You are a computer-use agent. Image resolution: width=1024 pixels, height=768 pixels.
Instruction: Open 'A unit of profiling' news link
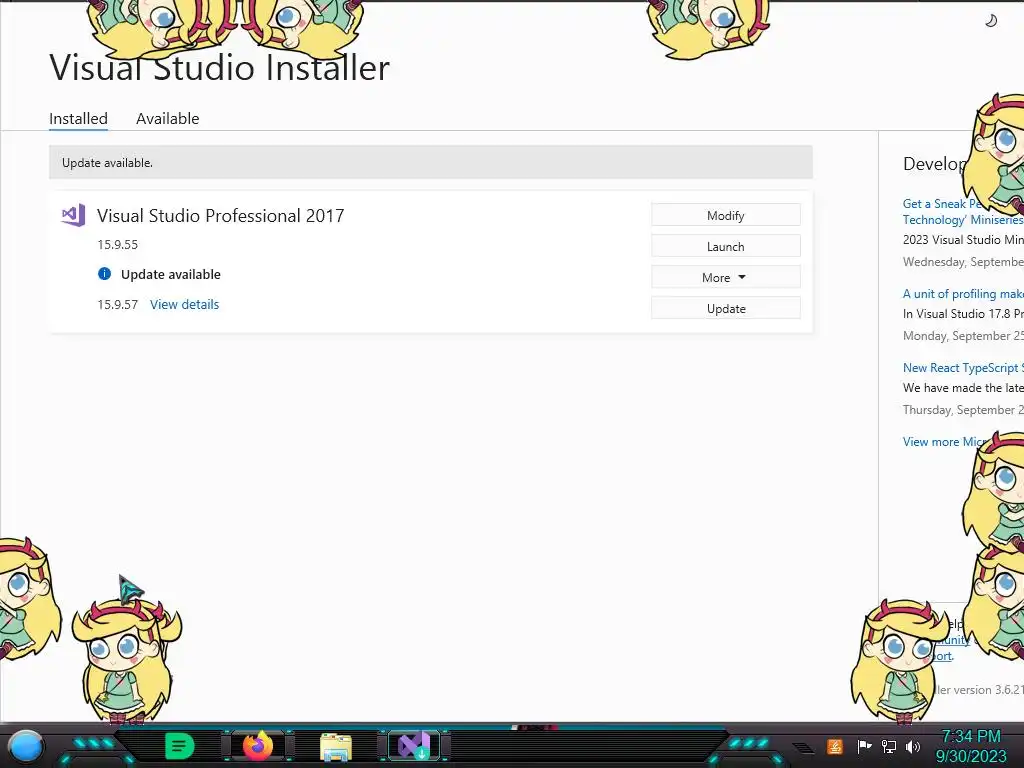[963, 294]
